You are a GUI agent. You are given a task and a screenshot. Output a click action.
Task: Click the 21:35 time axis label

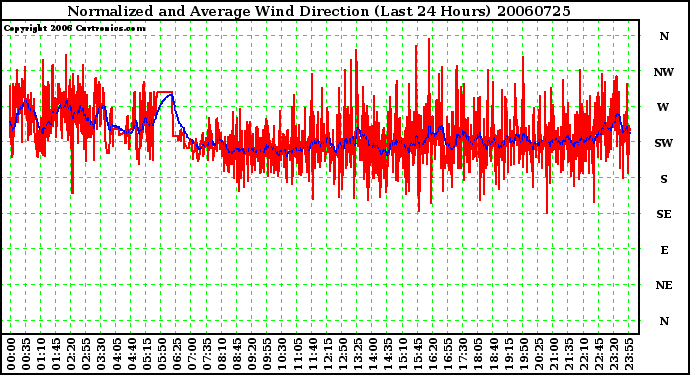coord(569,354)
